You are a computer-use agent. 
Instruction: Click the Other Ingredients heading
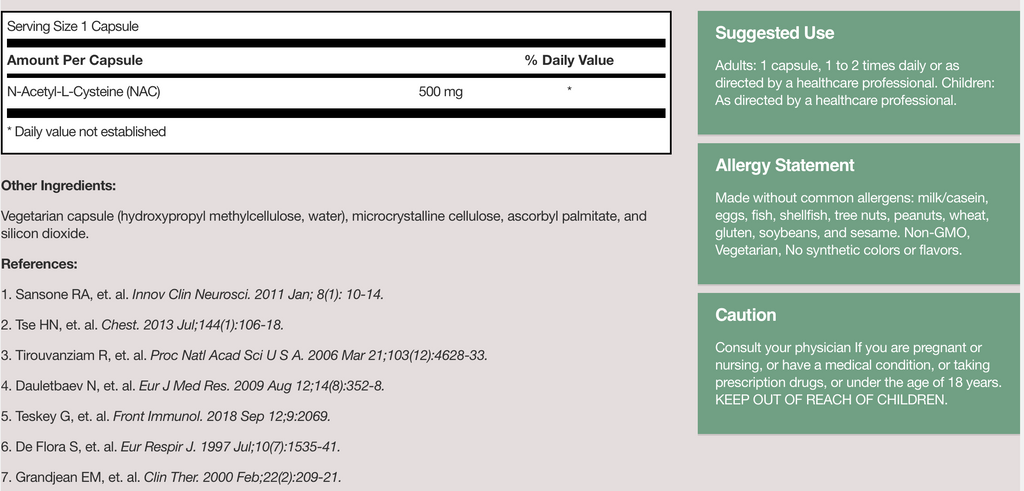[59, 185]
